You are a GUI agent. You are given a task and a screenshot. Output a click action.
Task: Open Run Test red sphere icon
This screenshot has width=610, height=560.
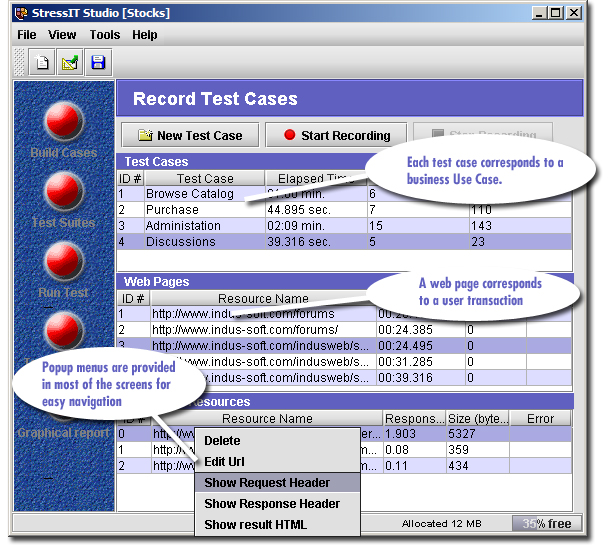(x=64, y=261)
